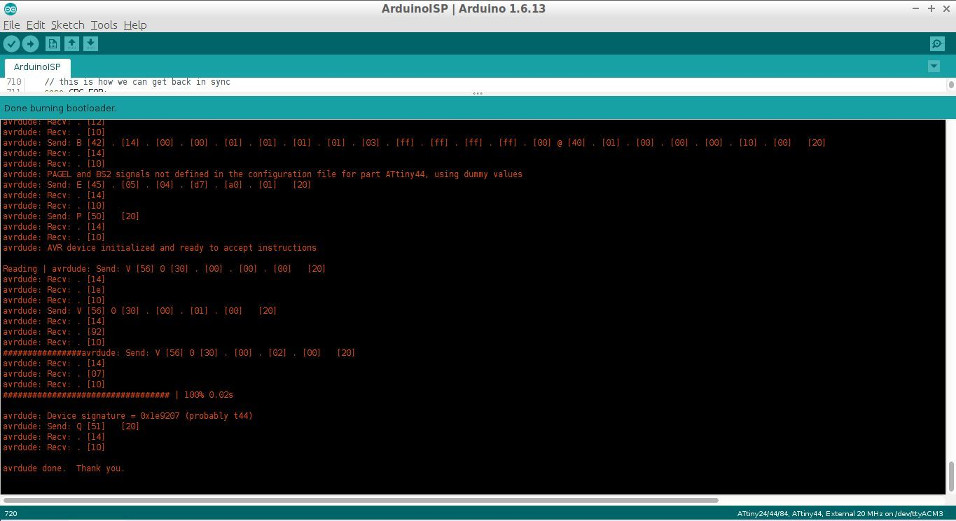Screen dimensions: 956x521
Task: Click the 'Send: B [42]' console line
Action: point(414,143)
